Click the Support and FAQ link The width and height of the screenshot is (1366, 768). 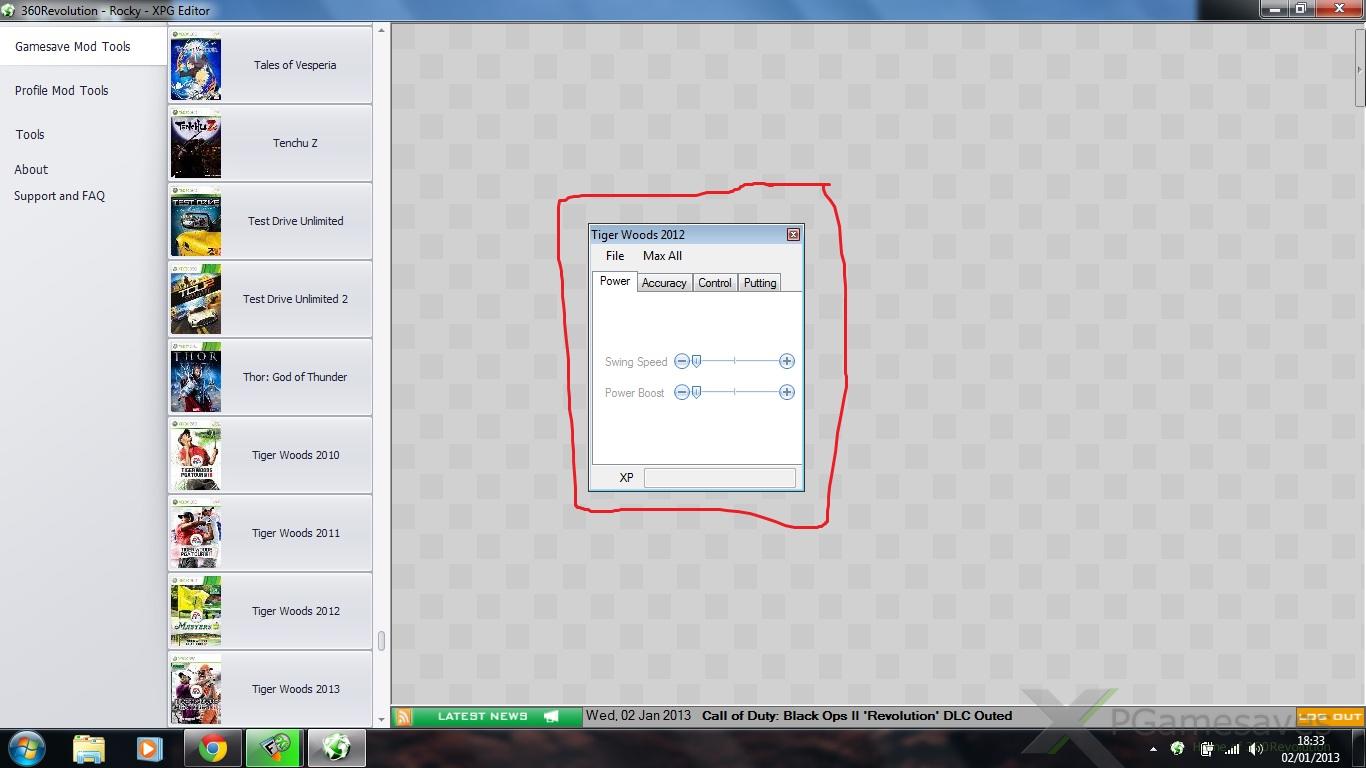point(60,196)
